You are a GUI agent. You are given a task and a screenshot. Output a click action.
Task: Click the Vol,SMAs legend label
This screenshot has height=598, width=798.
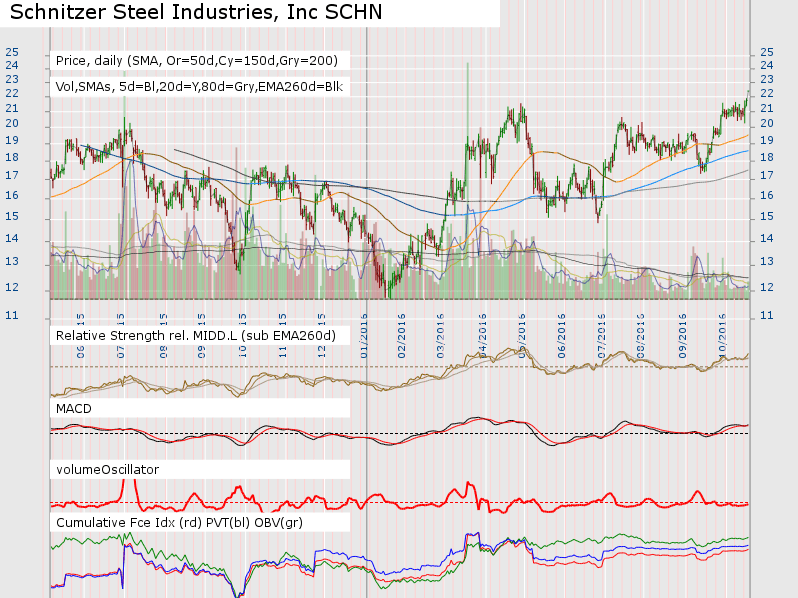tap(199, 87)
